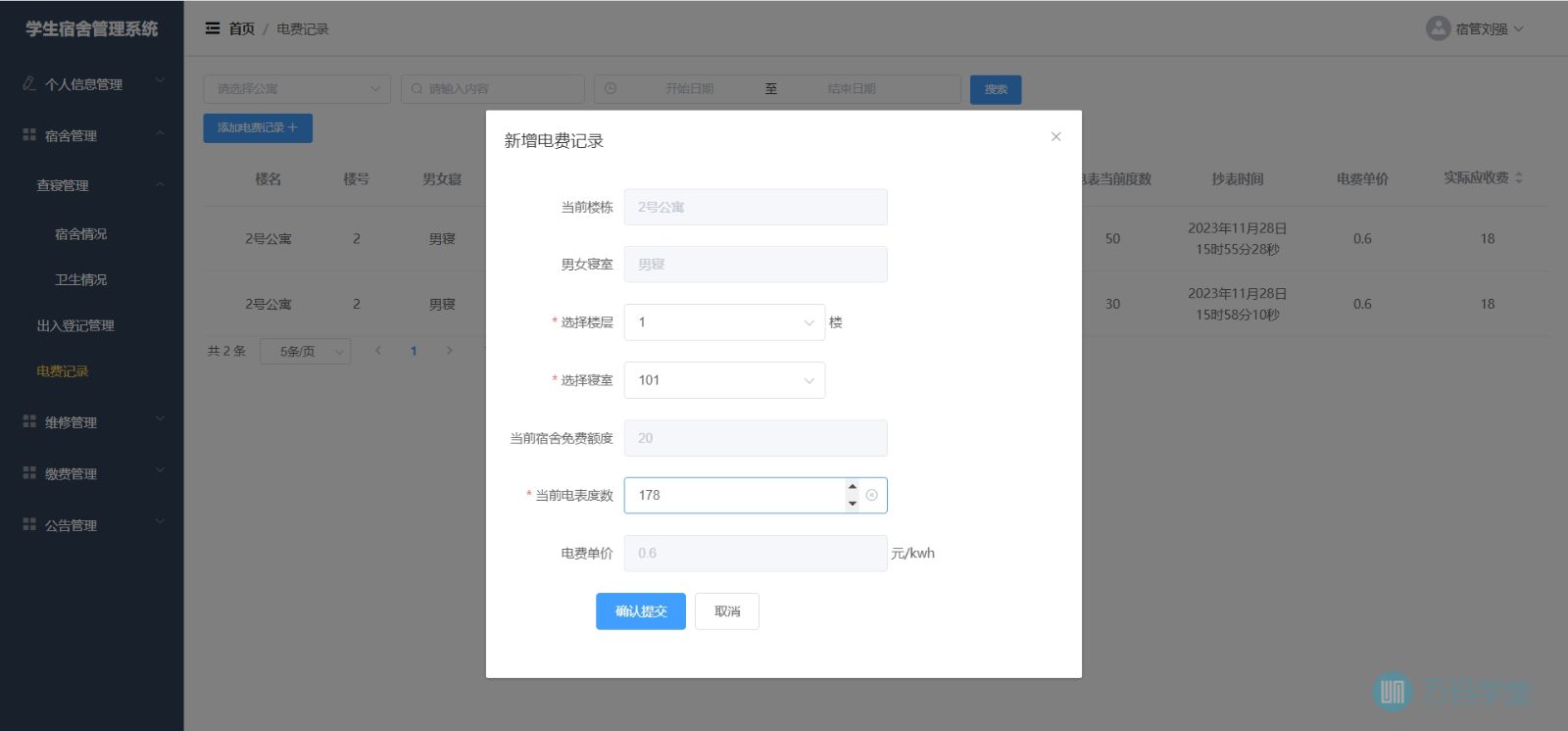This screenshot has width=1568, height=731.
Task: Click the clock icon in the date range field
Action: point(611,88)
